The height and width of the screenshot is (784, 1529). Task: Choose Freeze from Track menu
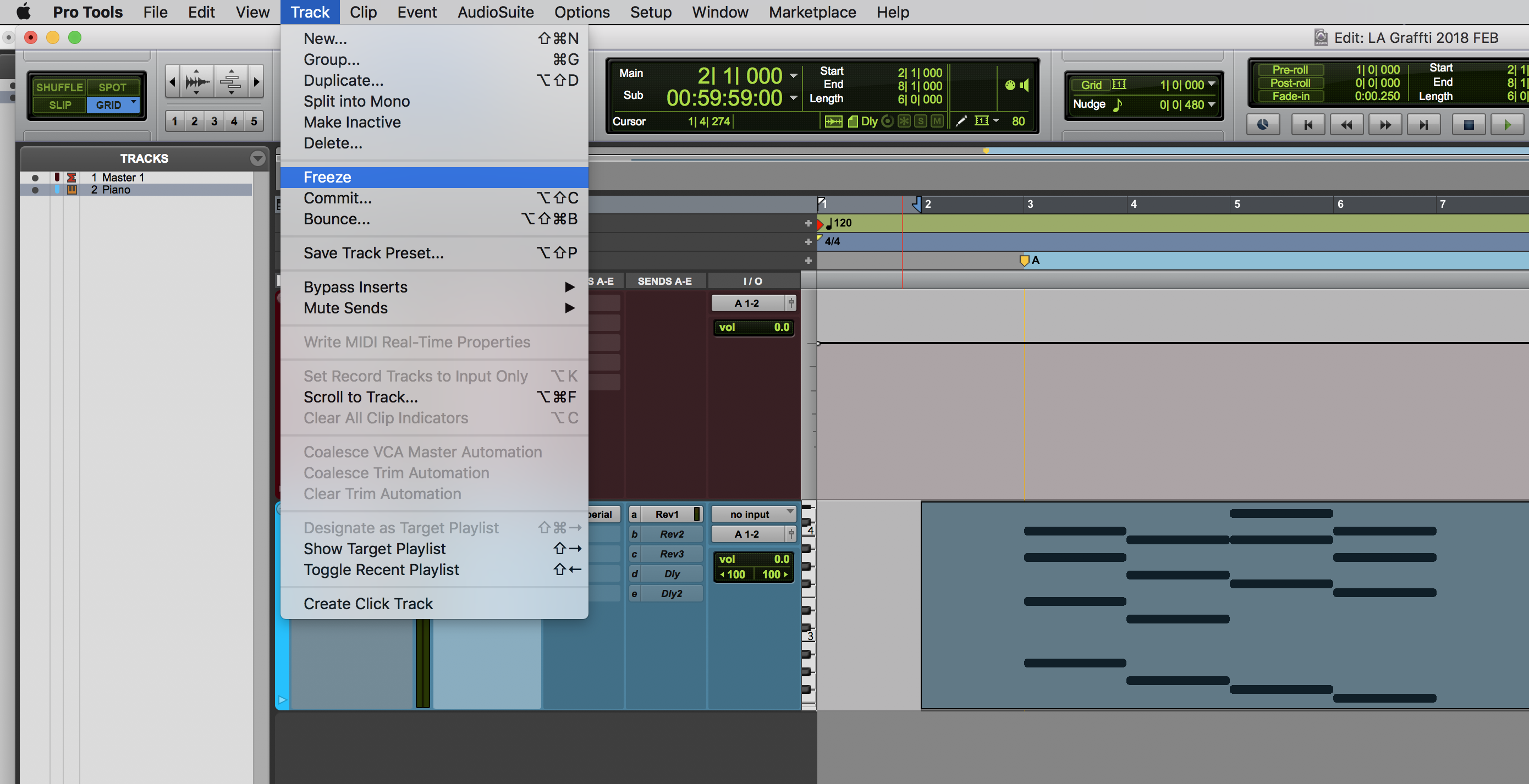point(434,177)
